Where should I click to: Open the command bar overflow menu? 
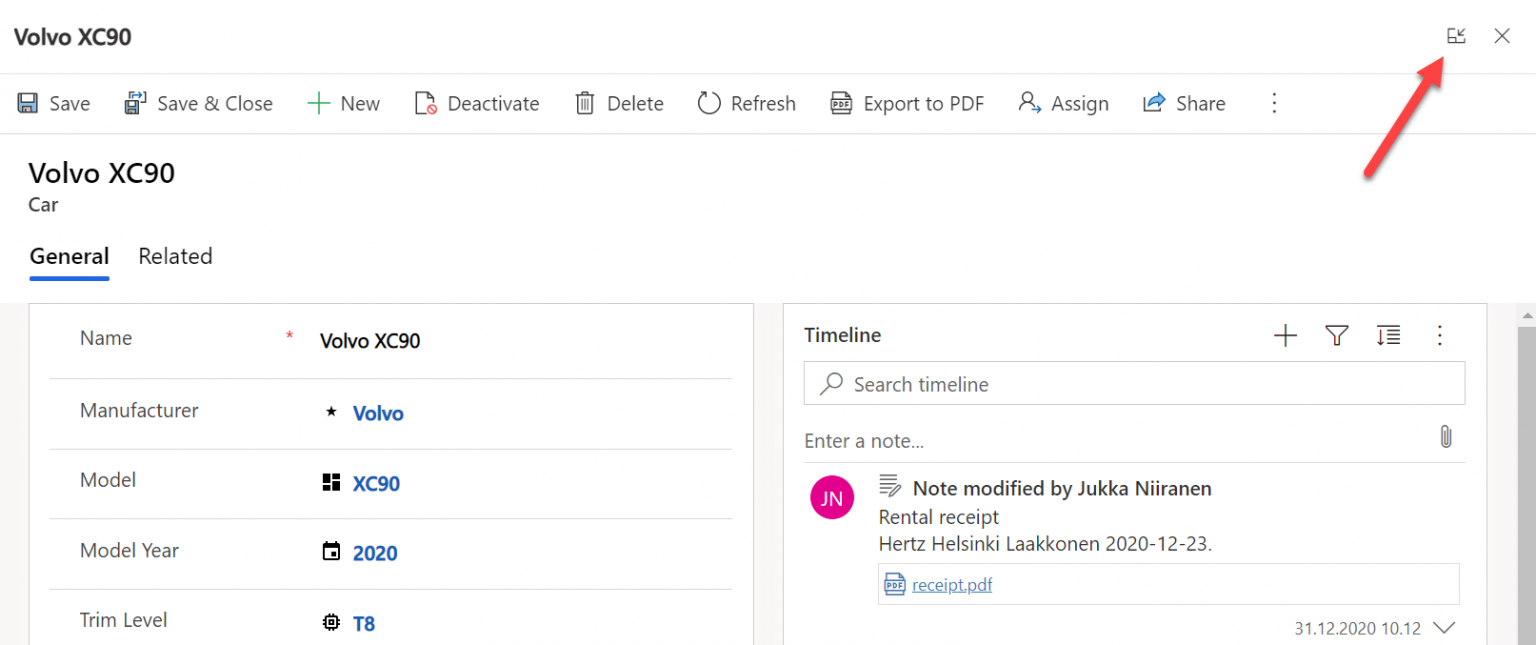1274,103
